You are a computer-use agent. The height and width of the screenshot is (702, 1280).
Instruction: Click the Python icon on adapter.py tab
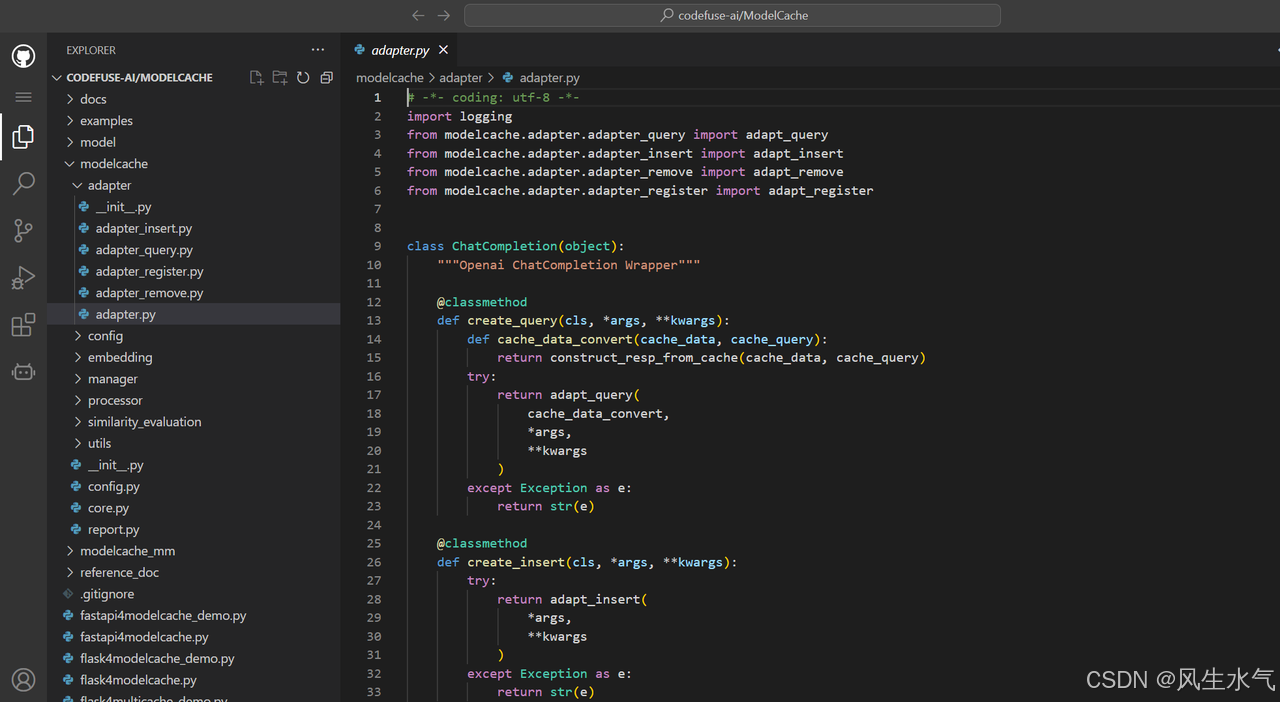[x=360, y=49]
